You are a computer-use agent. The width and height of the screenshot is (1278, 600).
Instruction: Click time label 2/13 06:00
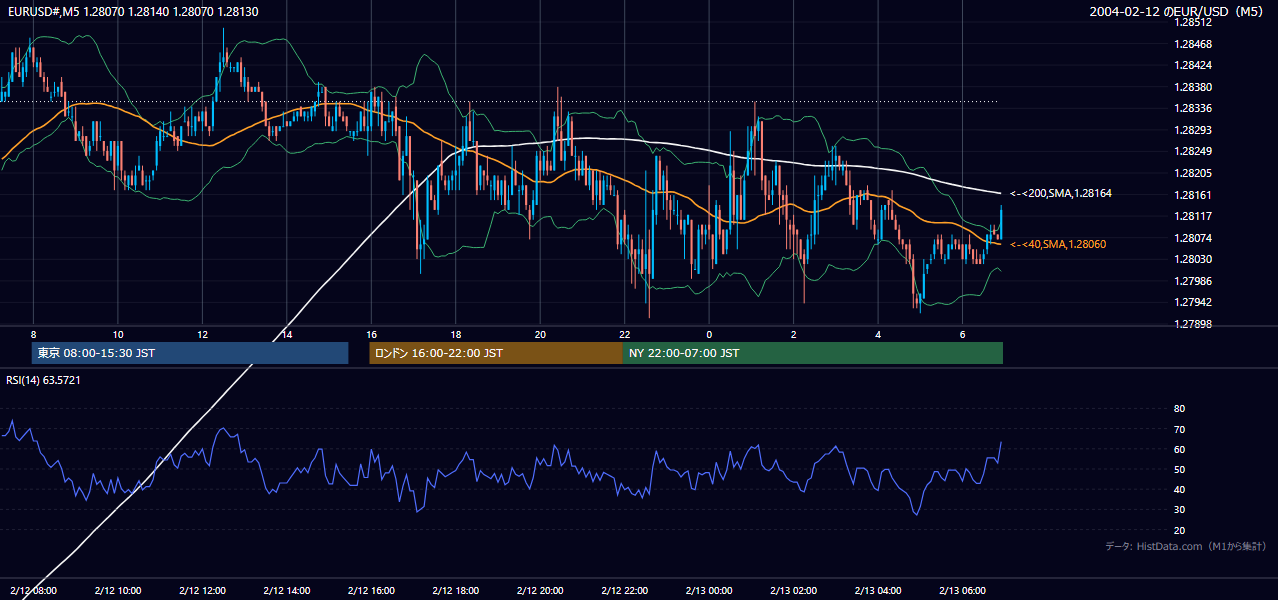pos(963,591)
